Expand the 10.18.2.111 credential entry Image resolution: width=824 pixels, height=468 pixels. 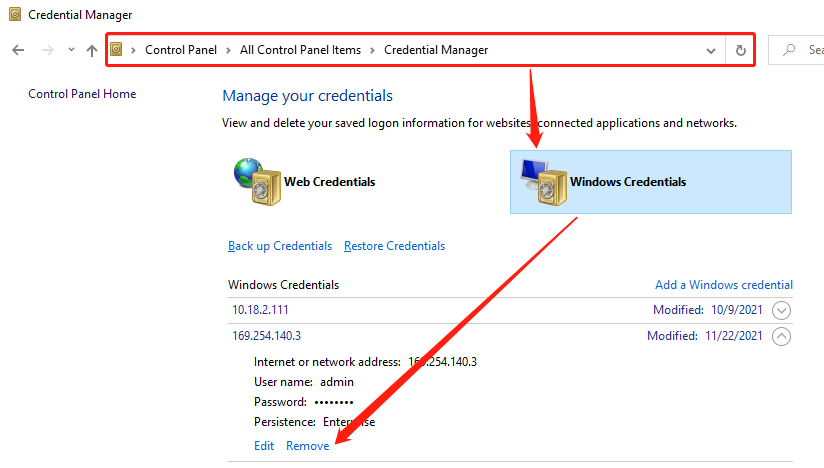point(782,310)
